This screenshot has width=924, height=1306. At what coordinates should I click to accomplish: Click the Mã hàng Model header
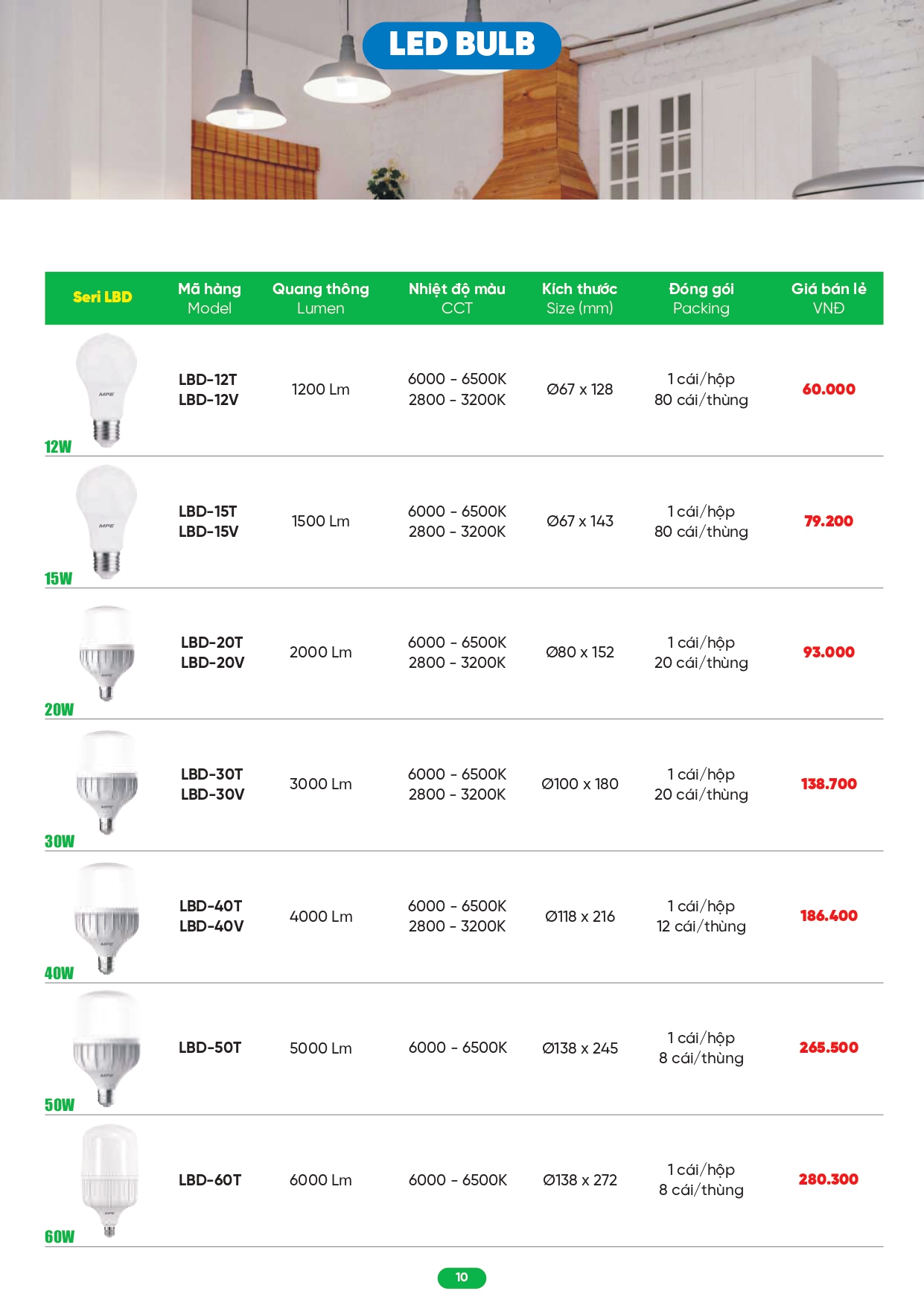209,298
